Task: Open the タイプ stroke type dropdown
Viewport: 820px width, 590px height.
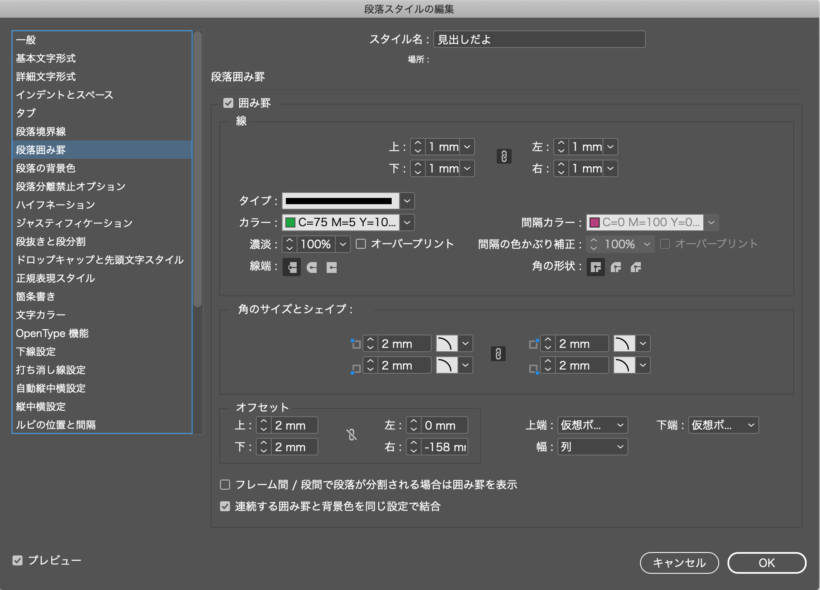Action: [x=407, y=200]
